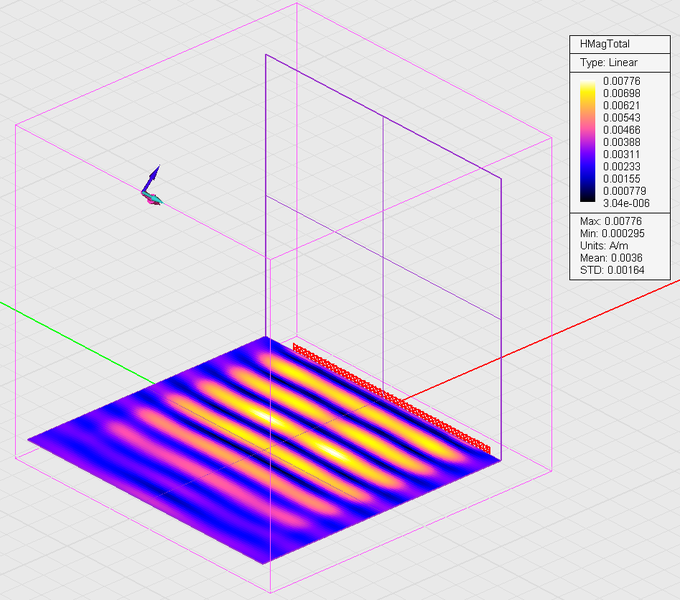Click the 0.00776 top legend value
The height and width of the screenshot is (600, 680).
(x=618, y=80)
